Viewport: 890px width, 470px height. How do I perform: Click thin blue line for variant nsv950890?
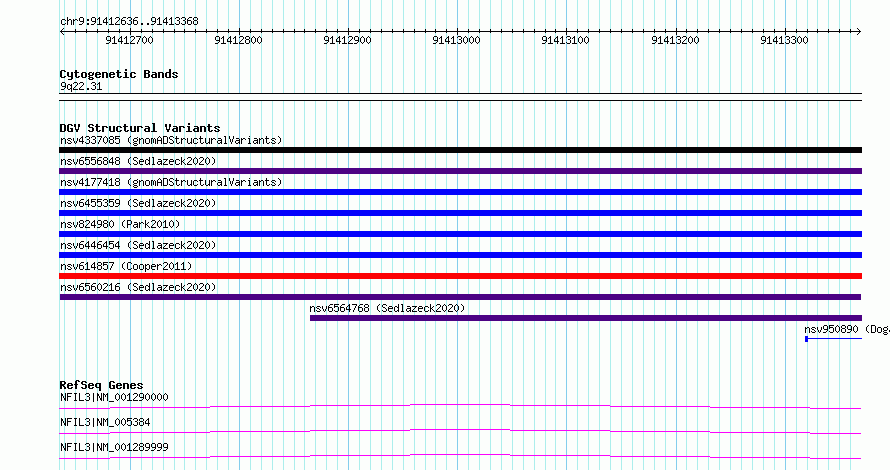point(833,339)
